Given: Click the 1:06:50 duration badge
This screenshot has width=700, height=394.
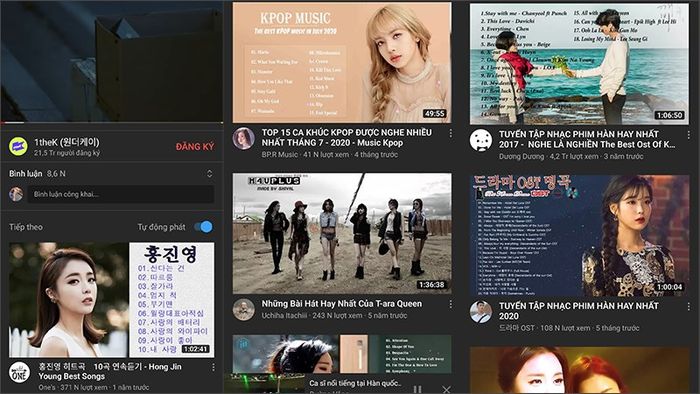Looking at the screenshot, I should (x=669, y=115).
